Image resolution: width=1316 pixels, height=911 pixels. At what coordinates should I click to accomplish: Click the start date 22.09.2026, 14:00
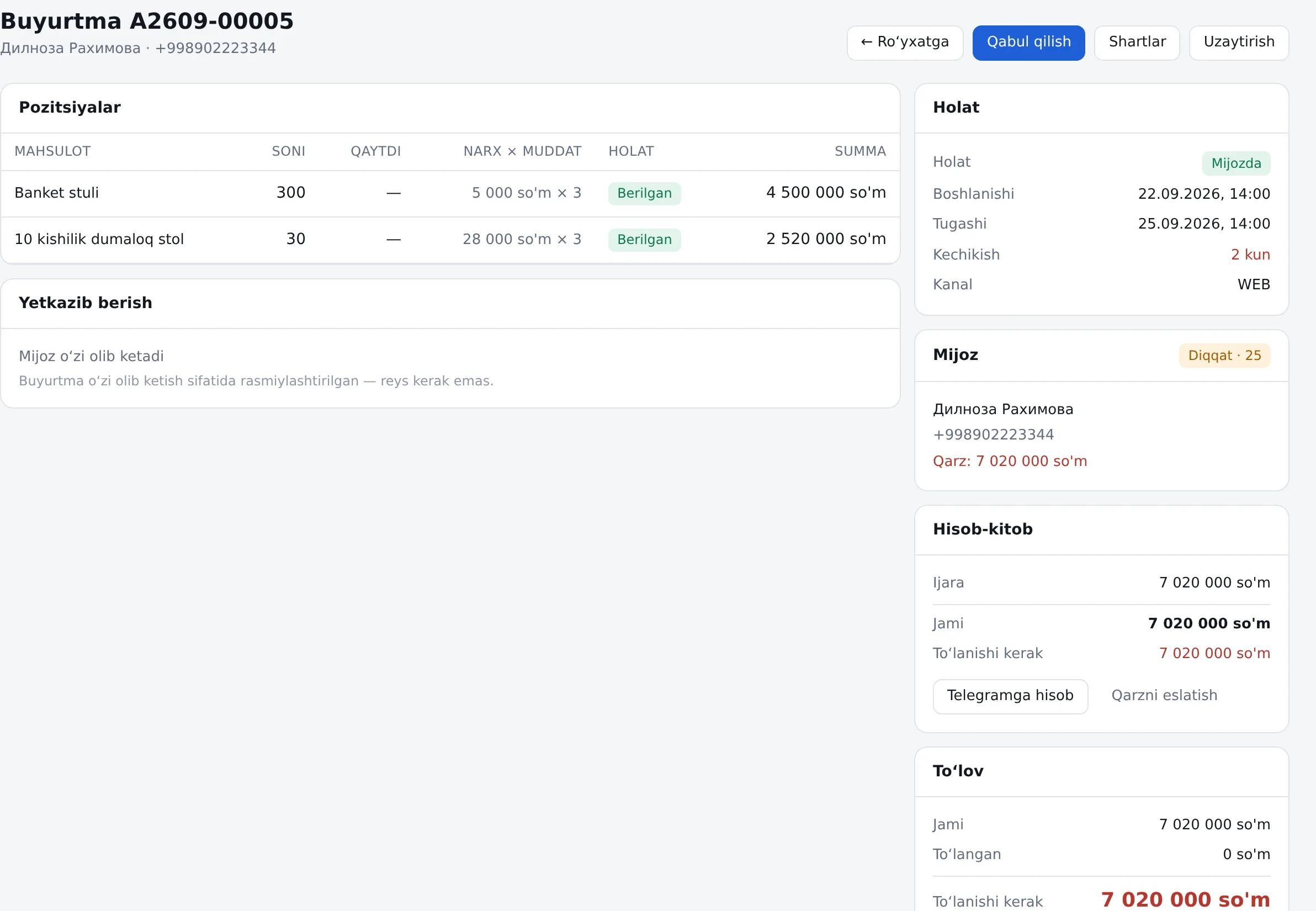[1203, 194]
